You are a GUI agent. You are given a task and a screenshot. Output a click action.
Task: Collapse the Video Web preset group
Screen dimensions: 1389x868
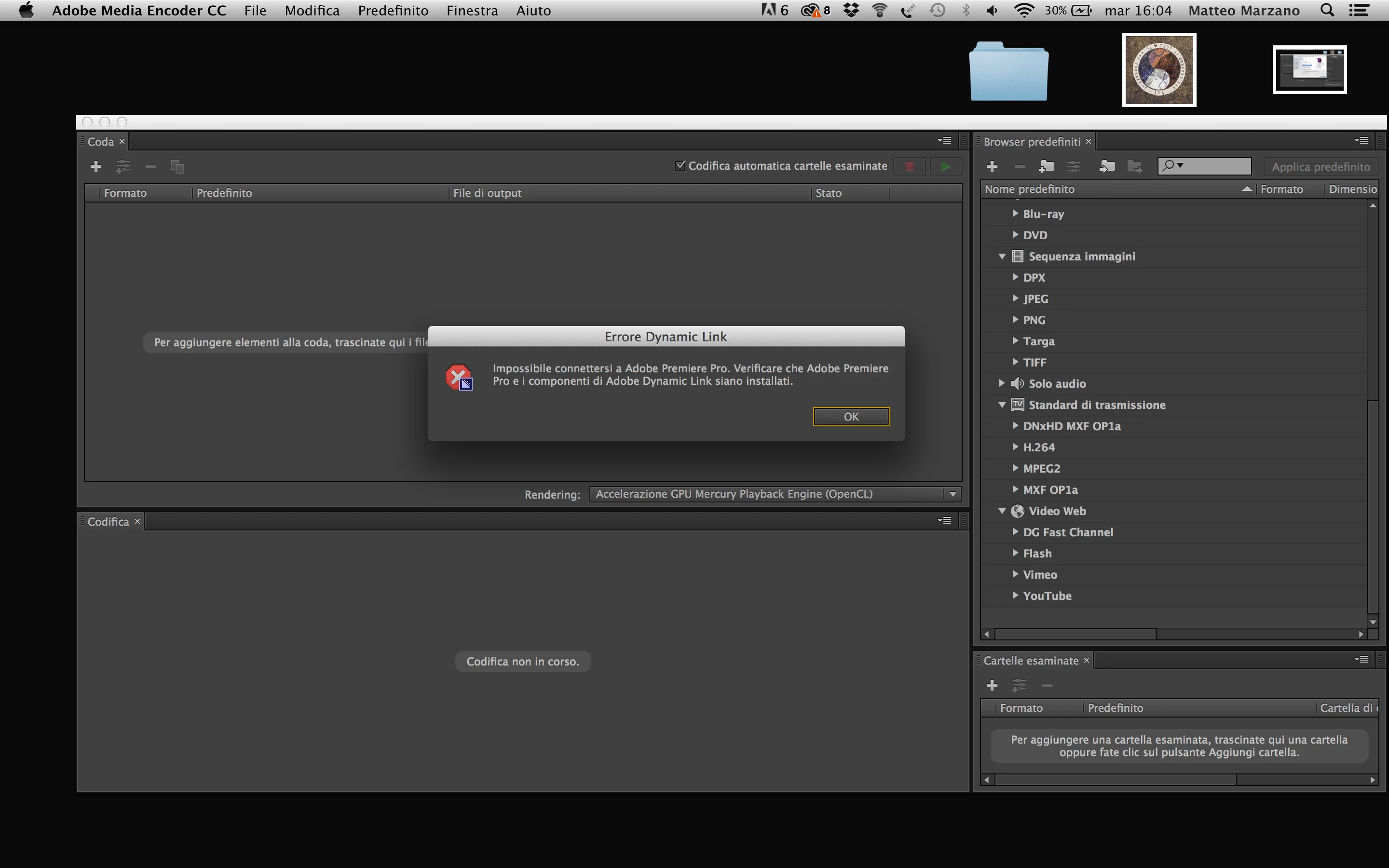pos(1002,511)
